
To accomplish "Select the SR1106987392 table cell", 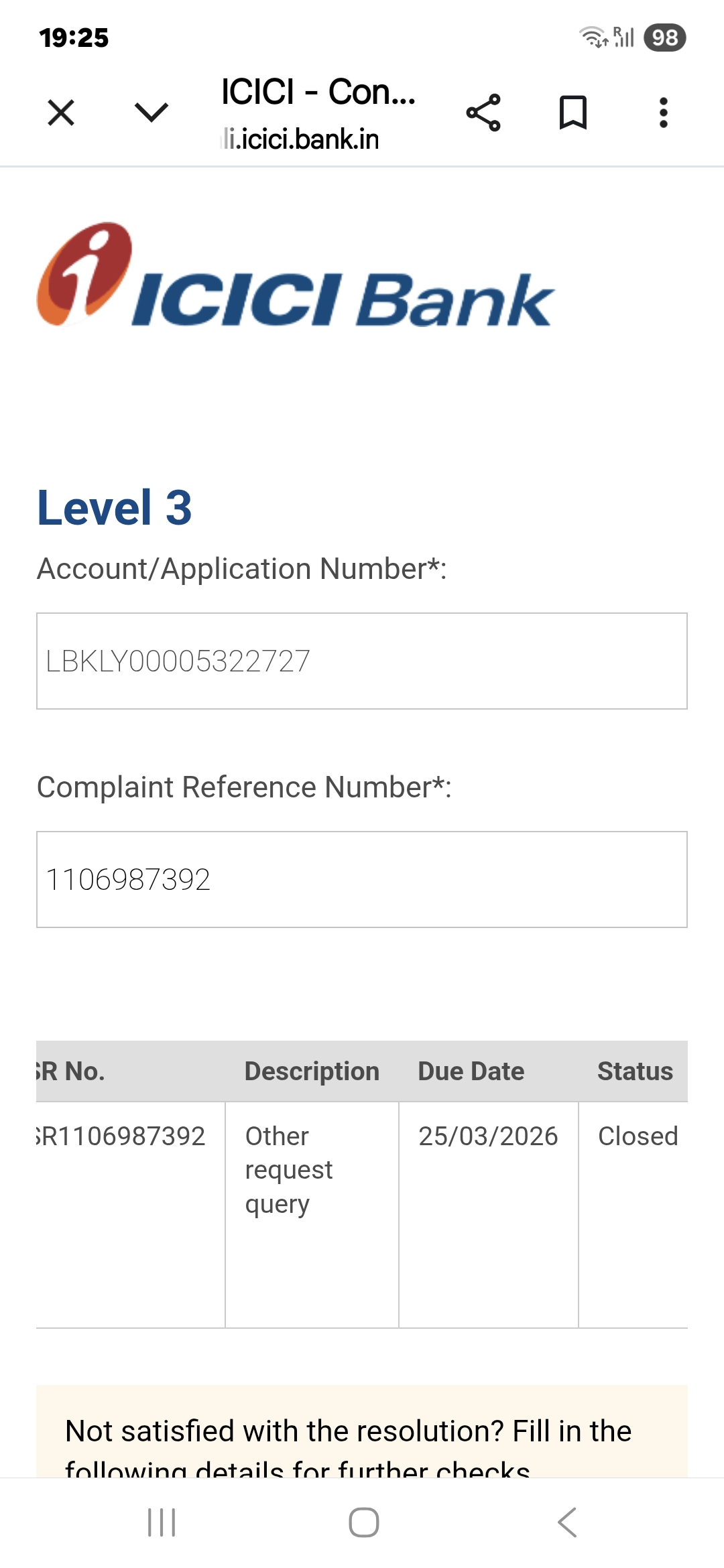I will coord(122,1136).
